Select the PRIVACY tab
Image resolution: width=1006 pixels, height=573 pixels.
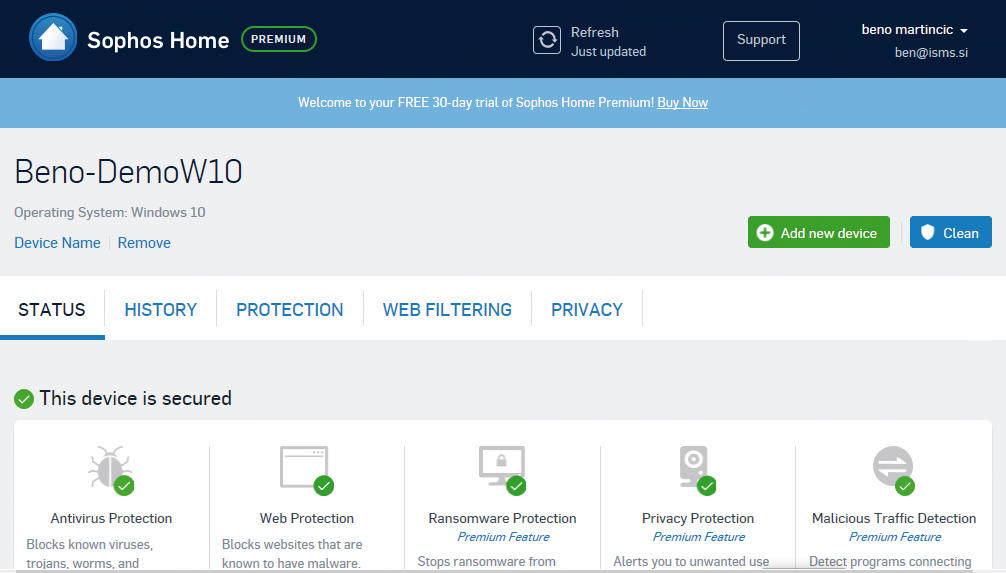coord(587,310)
